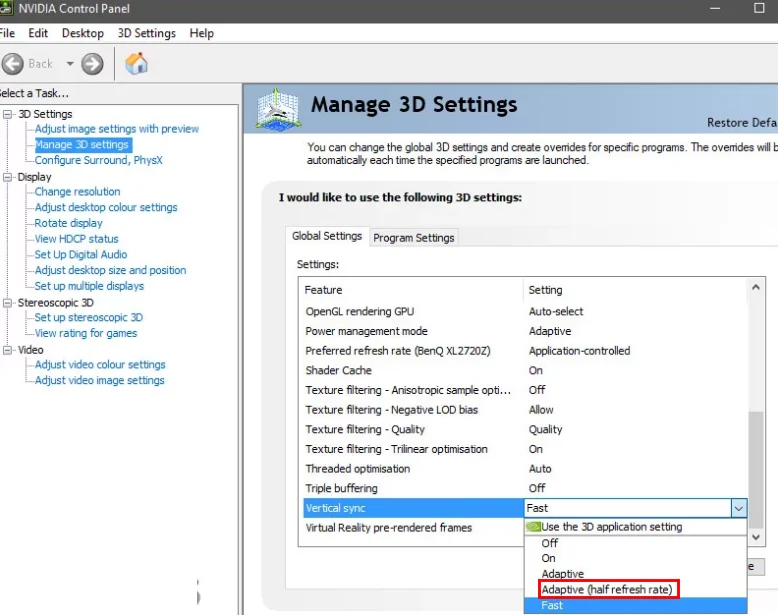The image size is (778, 615).
Task: Click the Setting column header
Action: tap(635, 290)
